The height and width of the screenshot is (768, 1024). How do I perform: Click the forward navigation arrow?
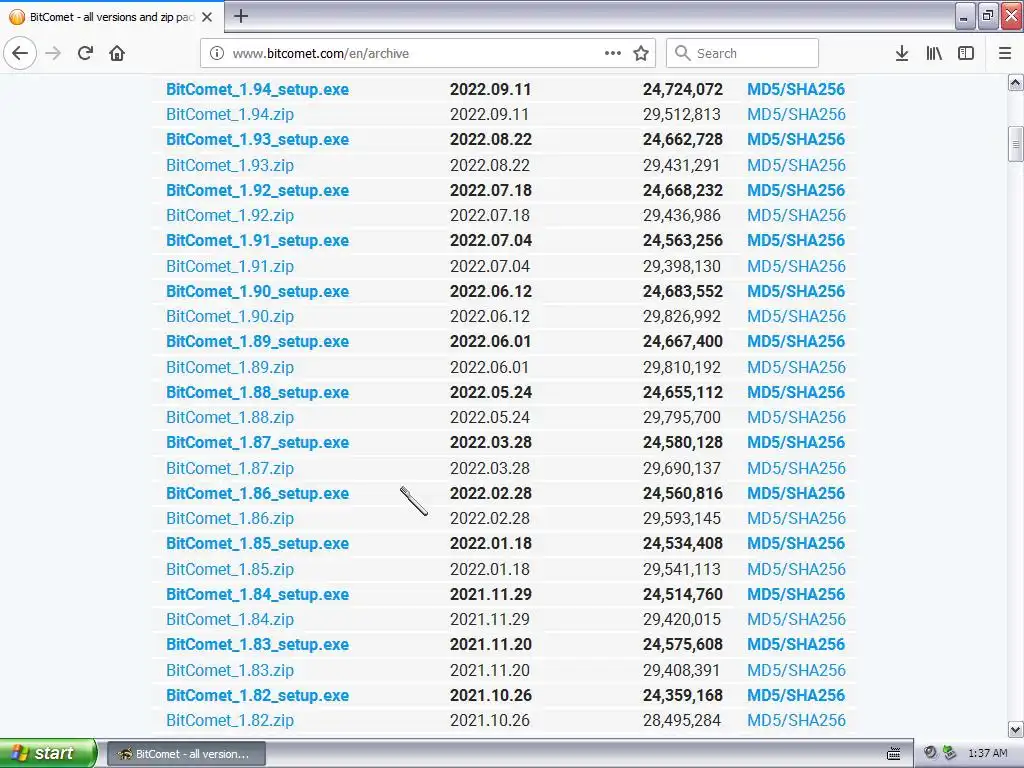pos(53,53)
